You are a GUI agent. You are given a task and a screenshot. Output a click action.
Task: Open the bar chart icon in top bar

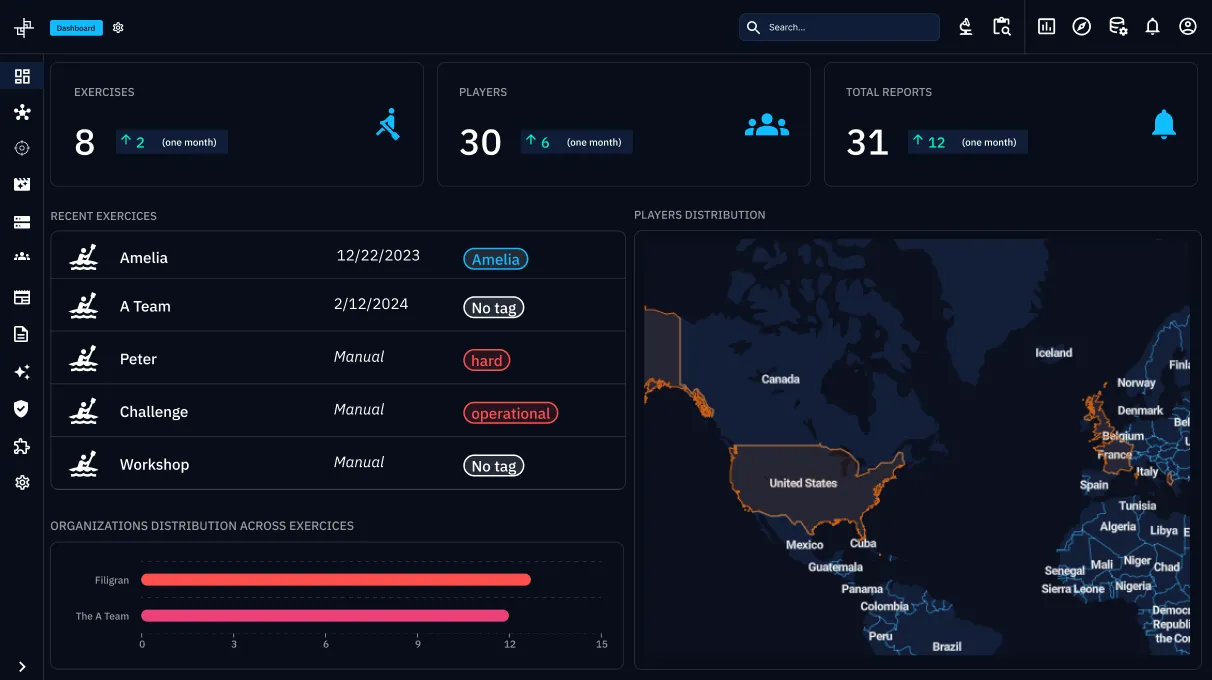pyautogui.click(x=1046, y=27)
